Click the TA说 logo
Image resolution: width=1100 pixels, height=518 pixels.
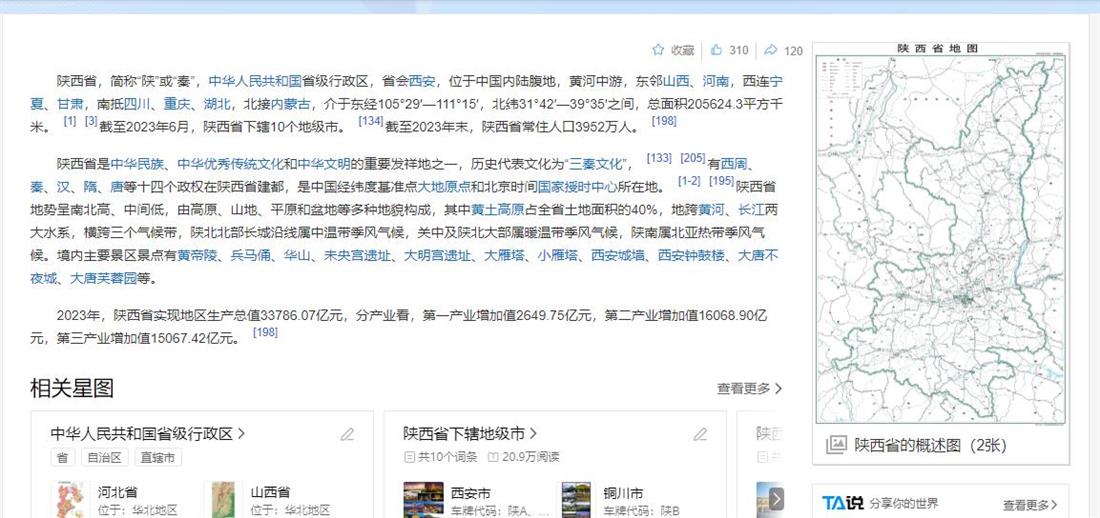843,503
